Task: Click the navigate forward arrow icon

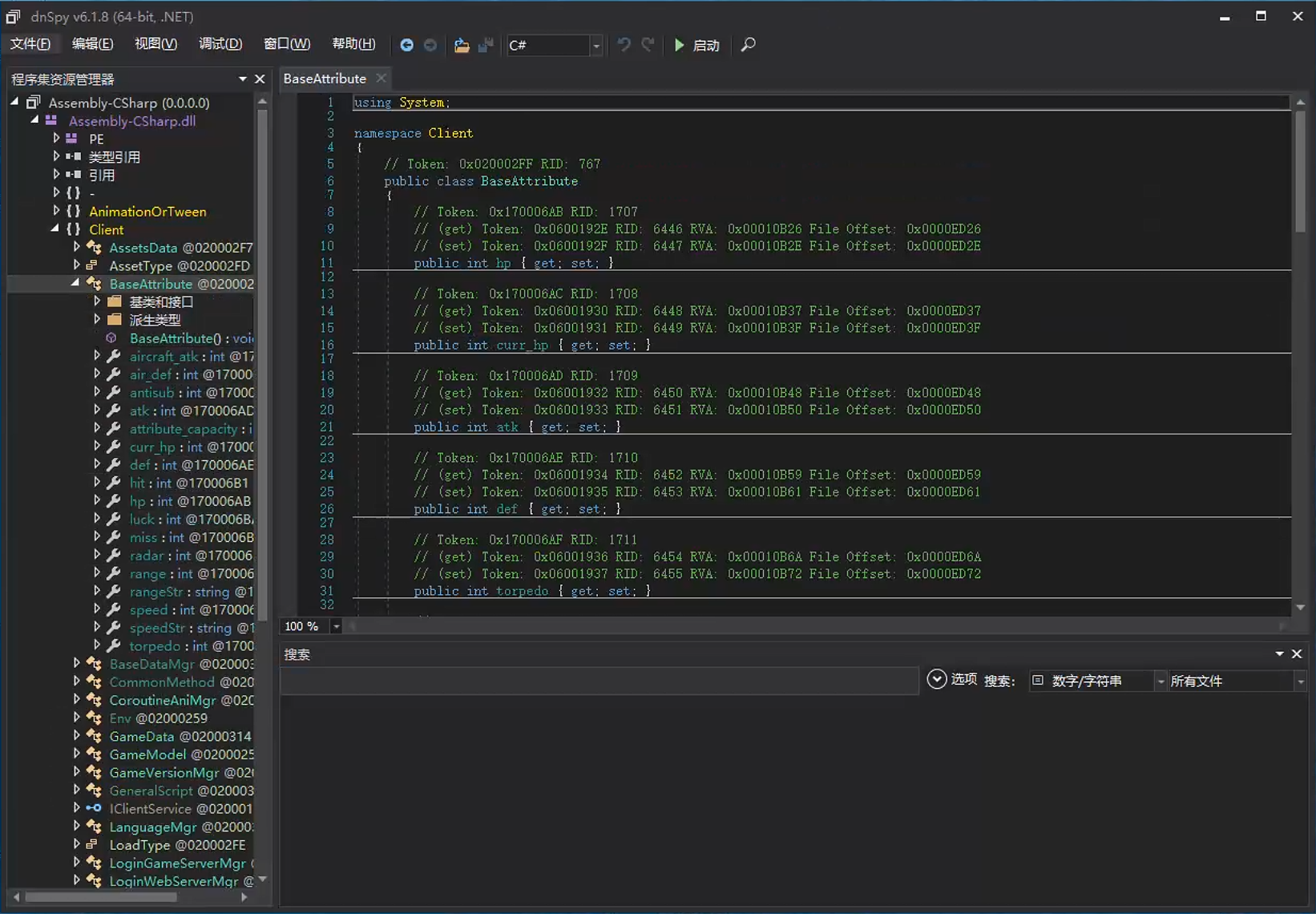Action: 430,45
